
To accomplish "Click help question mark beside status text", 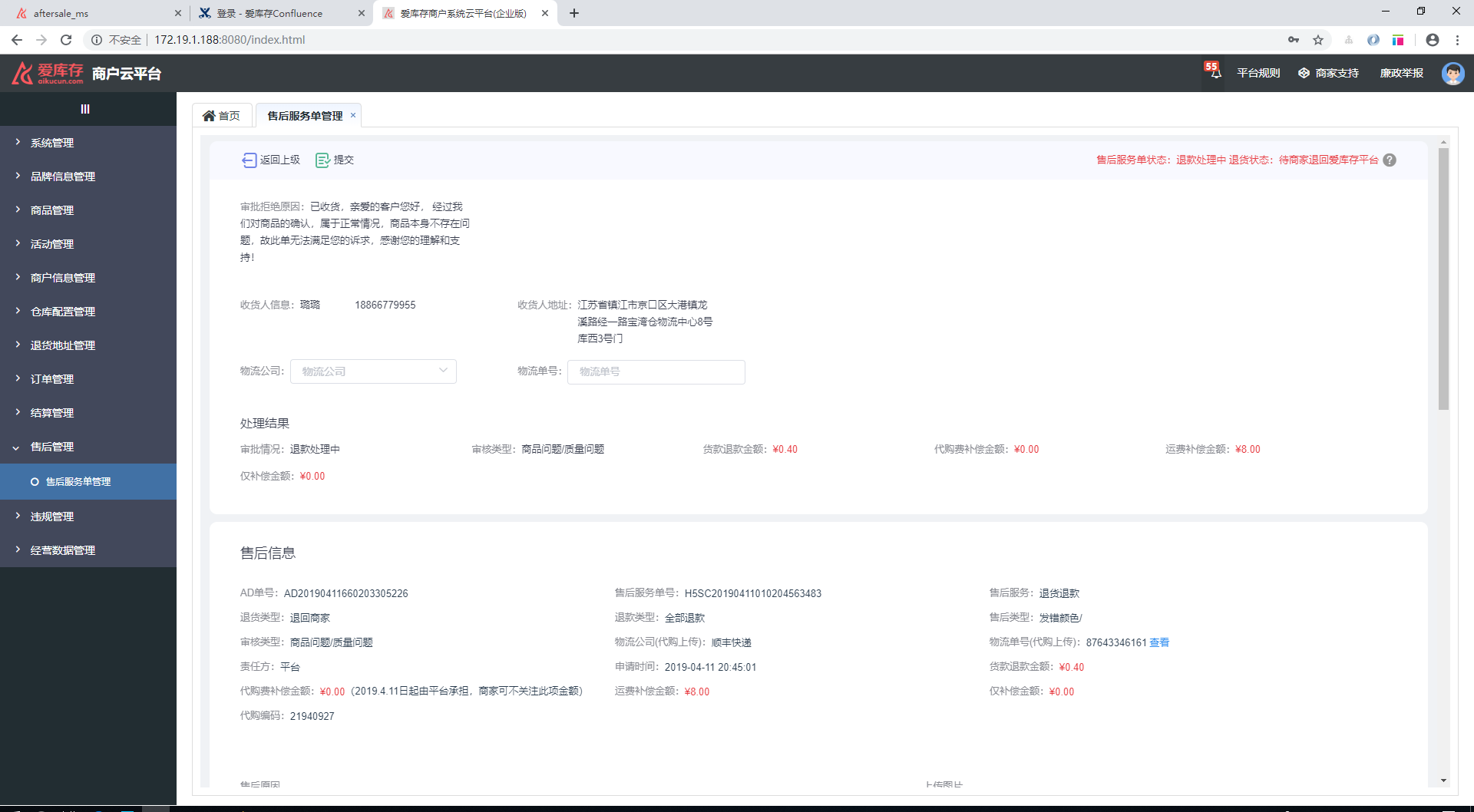I will 1390,160.
